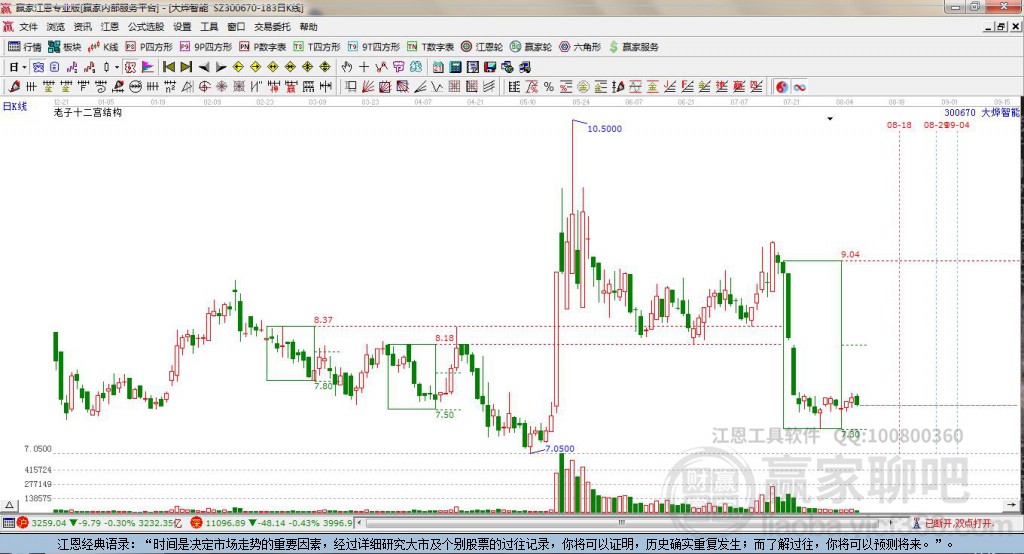The image size is (1024, 554).
Task: Restore the inner child window
Action: (x=1001, y=27)
